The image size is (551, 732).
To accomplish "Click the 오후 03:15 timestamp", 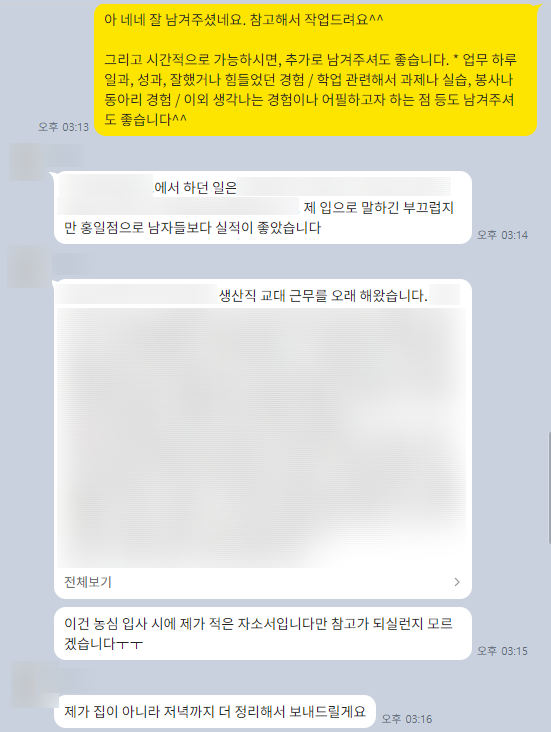I will coord(502,651).
